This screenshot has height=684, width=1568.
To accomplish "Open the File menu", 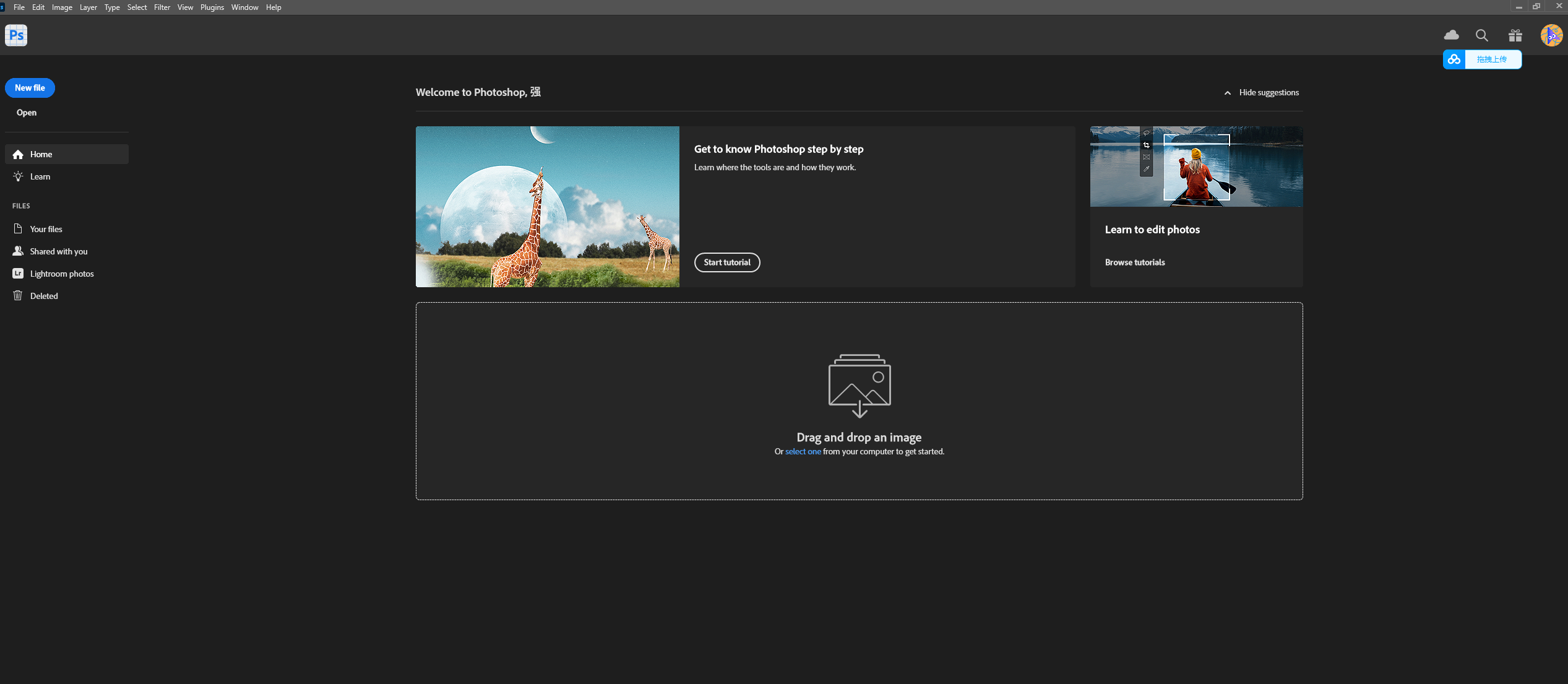I will coord(19,7).
